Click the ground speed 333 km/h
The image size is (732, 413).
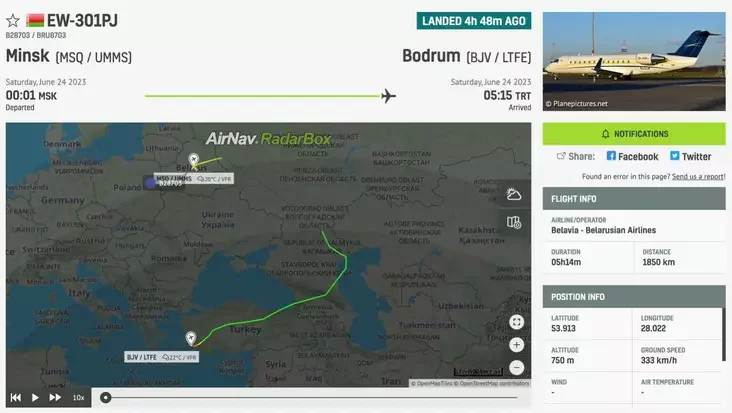point(658,360)
